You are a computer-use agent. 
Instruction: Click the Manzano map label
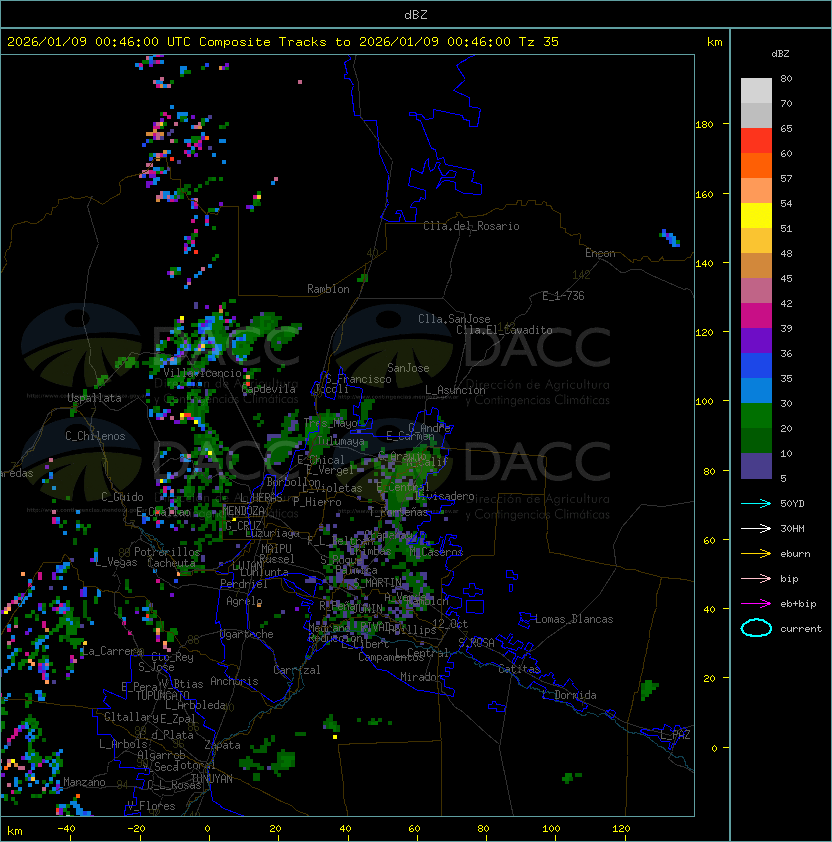coord(84,782)
